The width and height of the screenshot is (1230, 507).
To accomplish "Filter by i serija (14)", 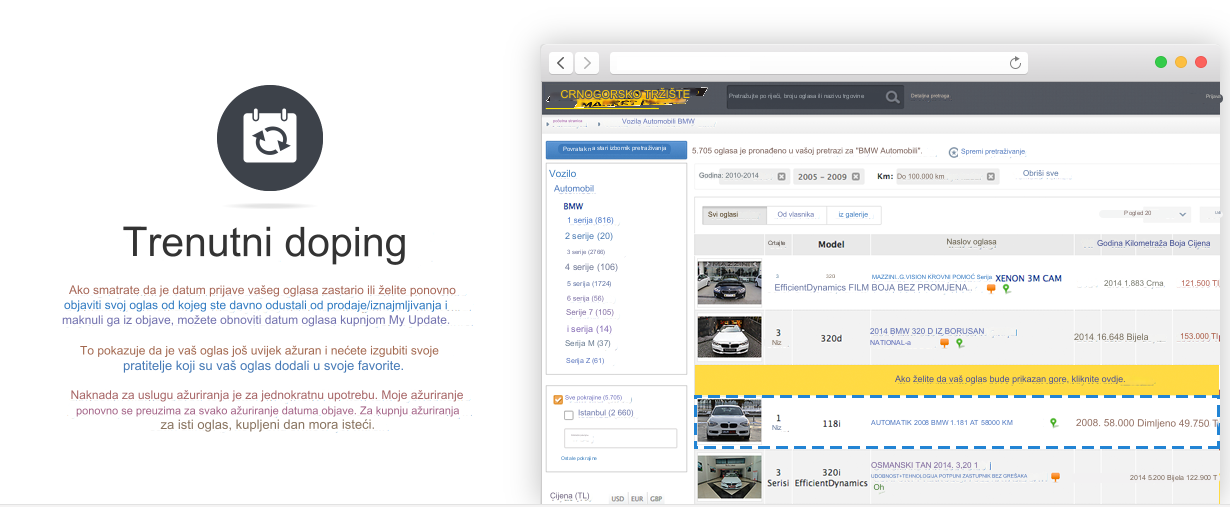I will point(590,329).
